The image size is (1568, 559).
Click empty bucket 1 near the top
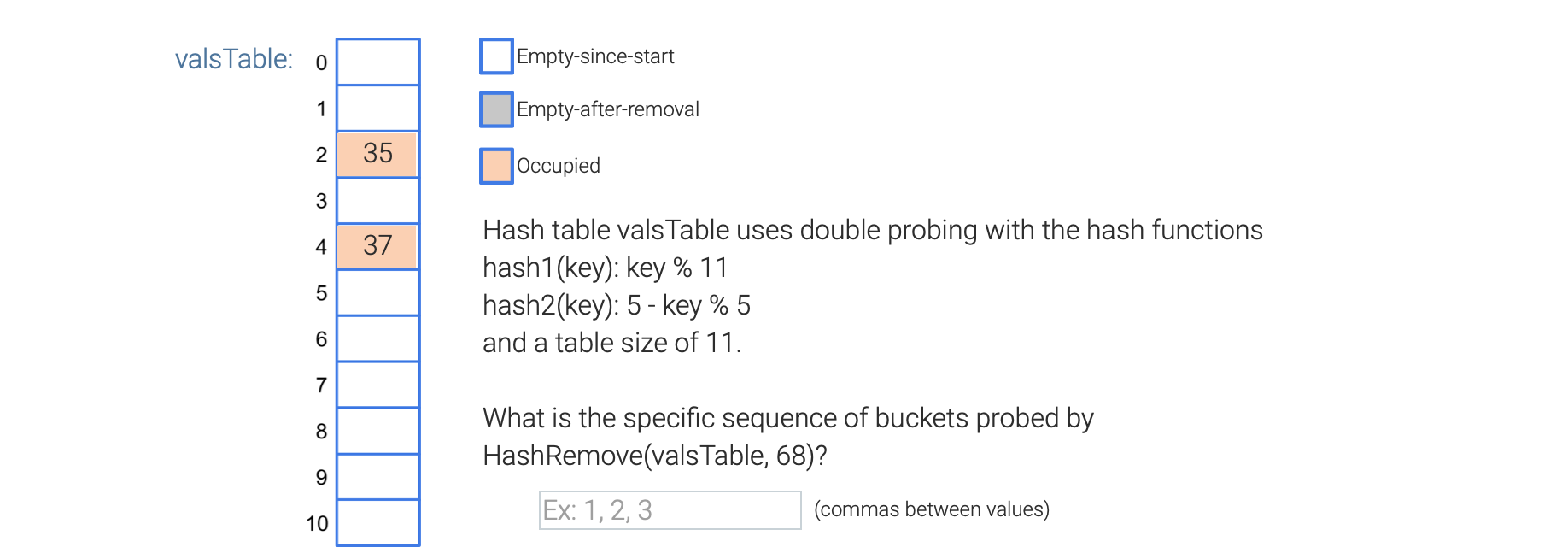pos(377,109)
